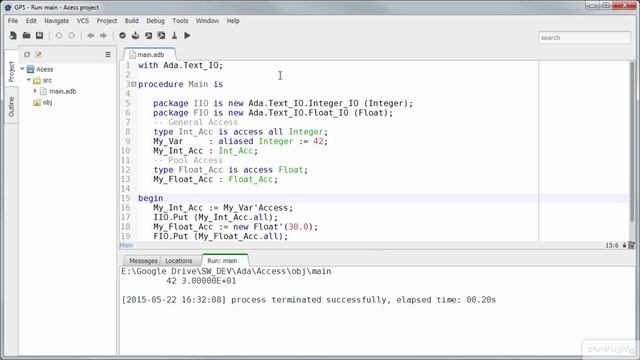Open the Project menu
This screenshot has height=360, width=640.
coord(107,21)
